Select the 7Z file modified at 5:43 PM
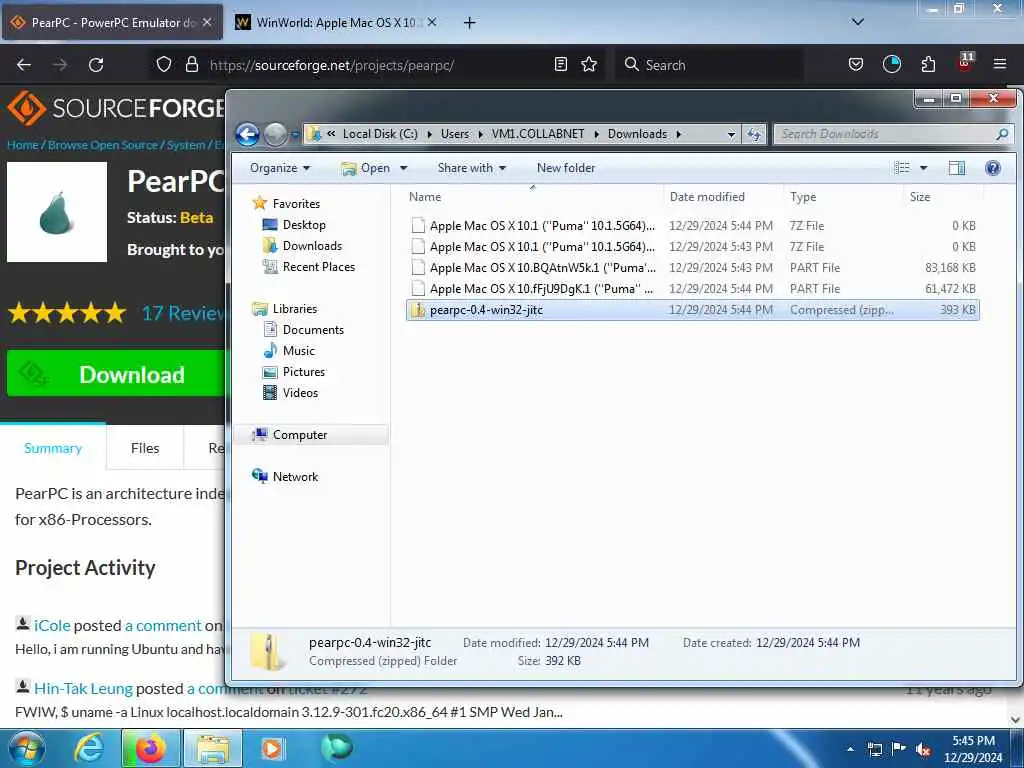Image resolution: width=1024 pixels, height=768 pixels. pos(692,247)
